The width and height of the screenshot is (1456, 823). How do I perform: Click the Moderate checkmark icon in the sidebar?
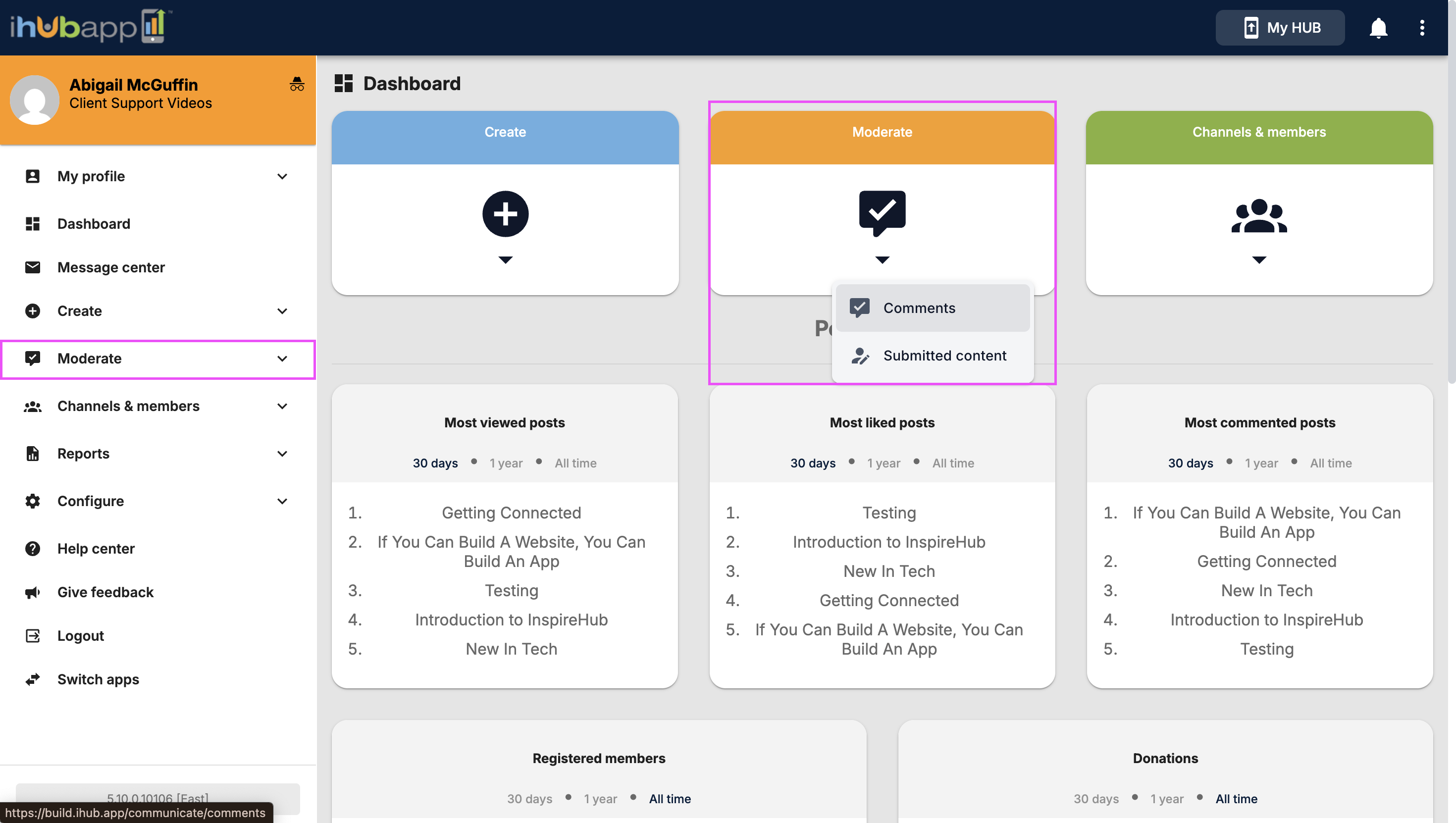pos(33,358)
